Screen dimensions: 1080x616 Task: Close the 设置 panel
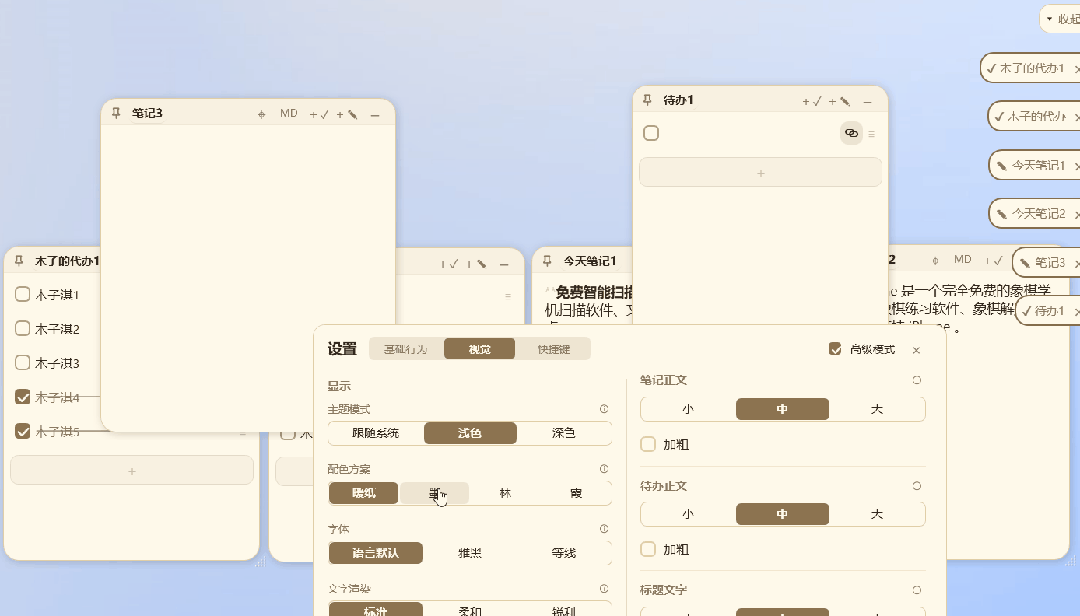pos(916,350)
